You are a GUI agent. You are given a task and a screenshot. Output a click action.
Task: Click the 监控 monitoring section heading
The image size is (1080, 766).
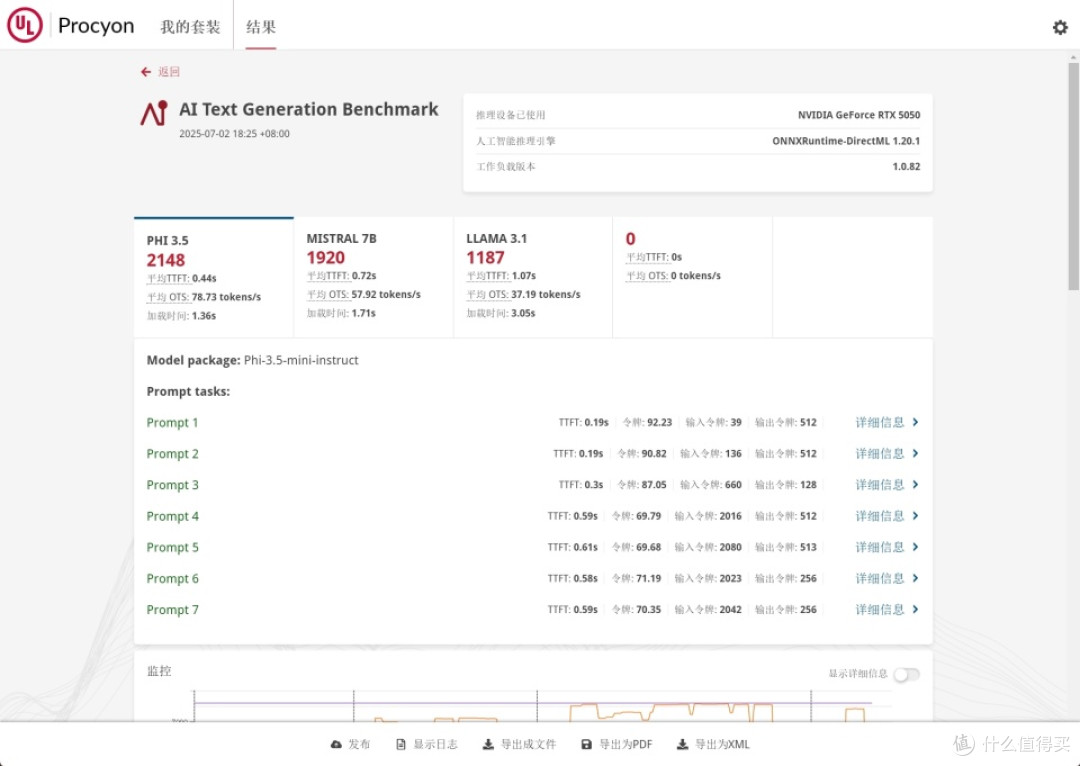(x=159, y=671)
